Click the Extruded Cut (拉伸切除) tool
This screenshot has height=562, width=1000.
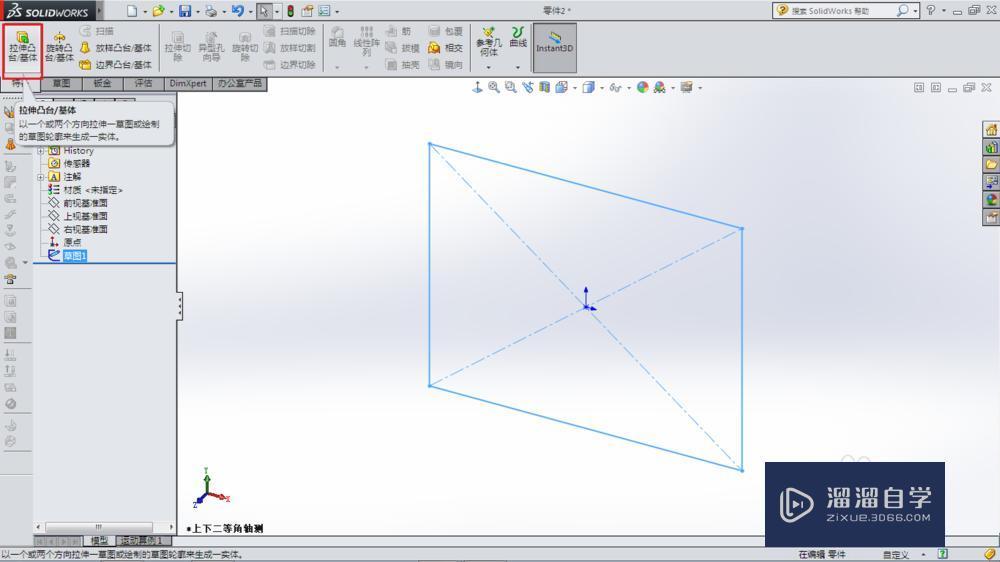coord(177,48)
